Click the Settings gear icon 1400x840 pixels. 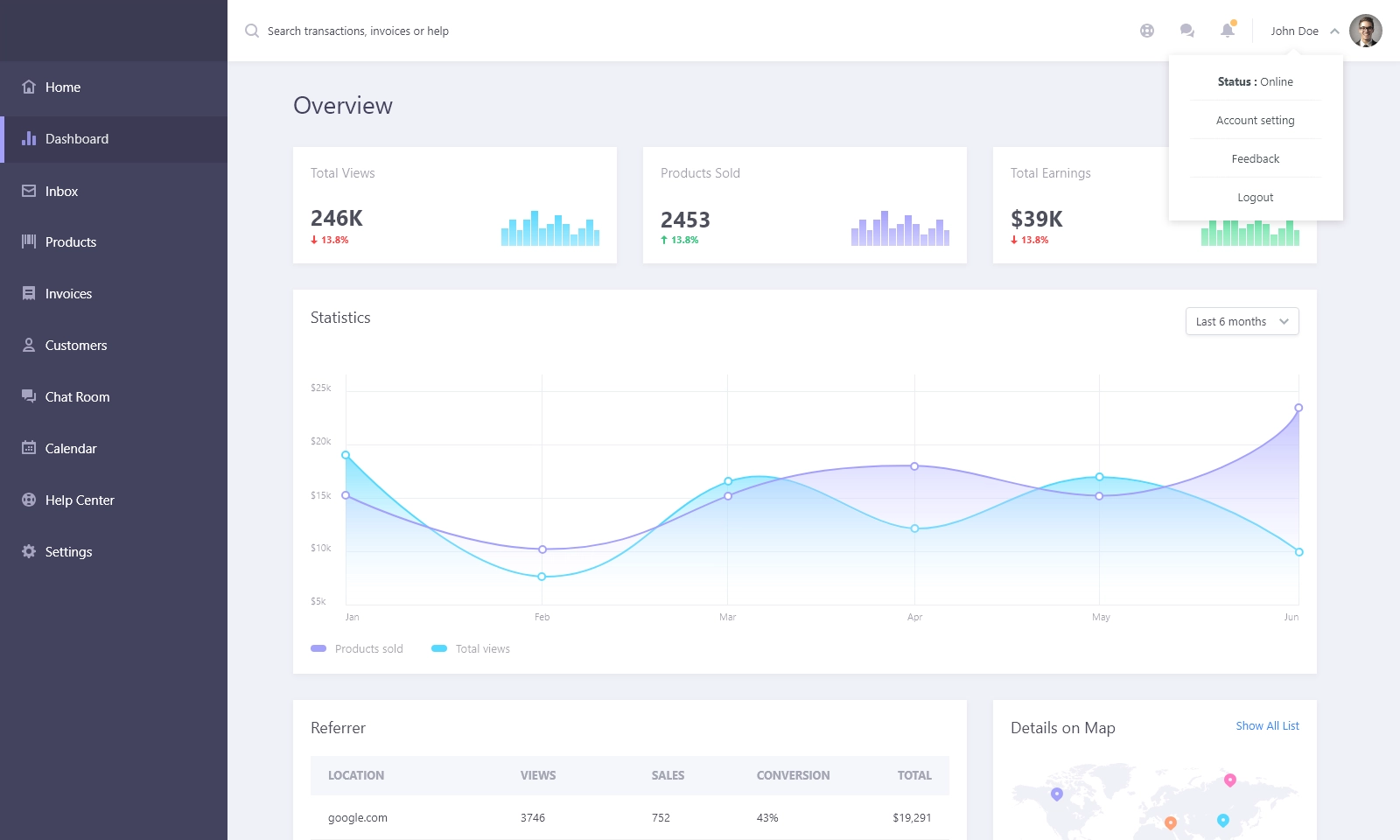tap(29, 551)
